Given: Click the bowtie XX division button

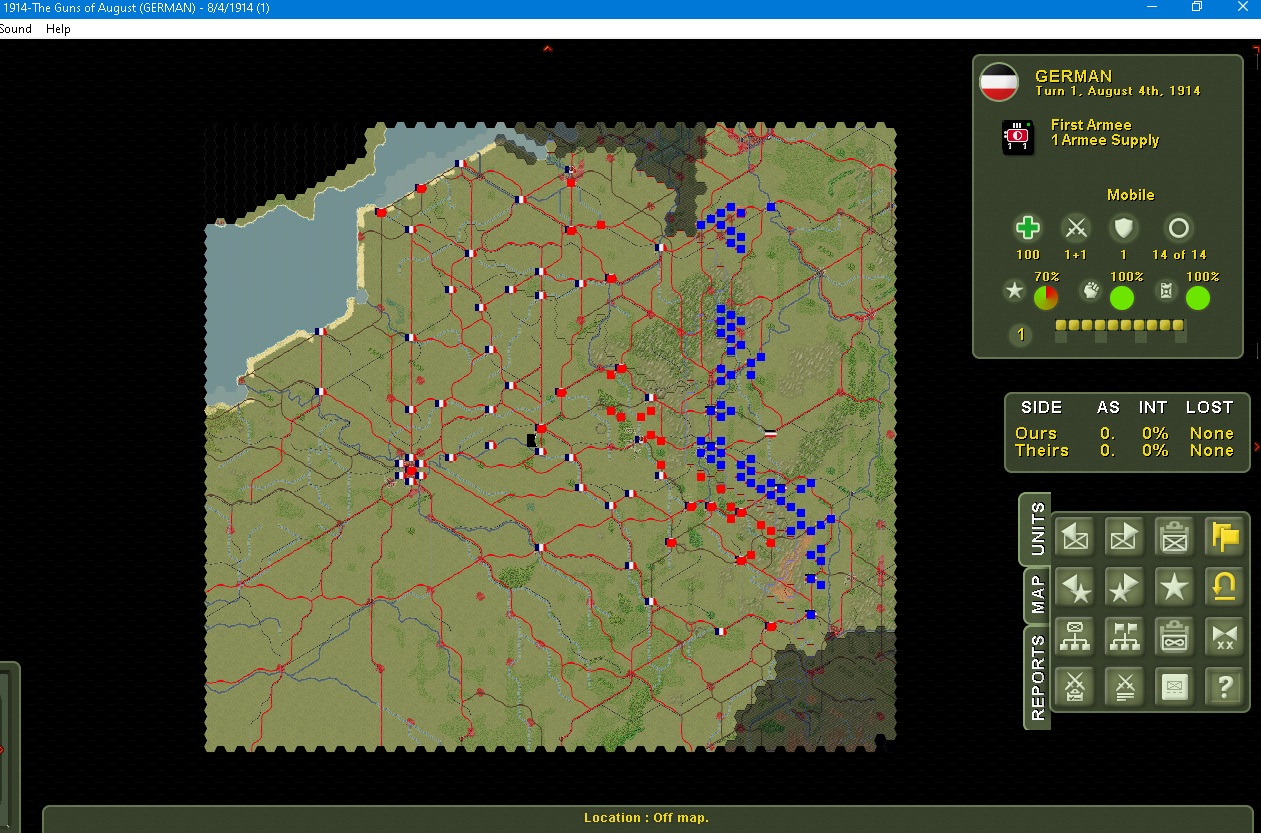Looking at the screenshot, I should (x=1224, y=636).
